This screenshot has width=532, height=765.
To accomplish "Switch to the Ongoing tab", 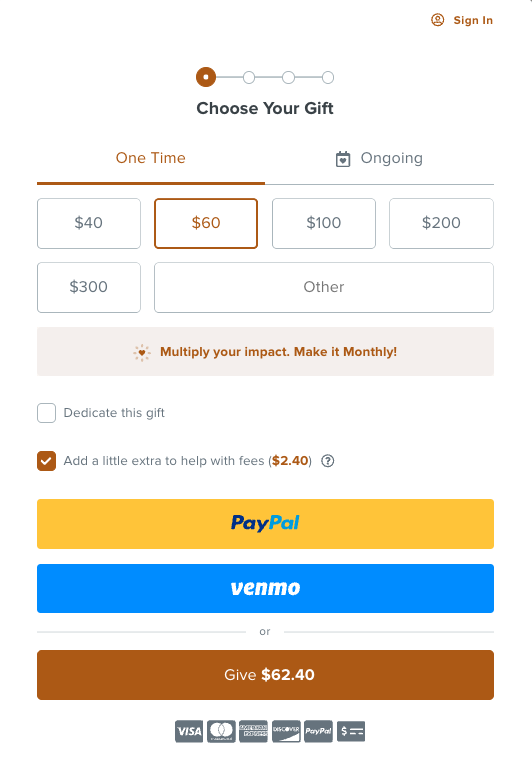I will (379, 159).
